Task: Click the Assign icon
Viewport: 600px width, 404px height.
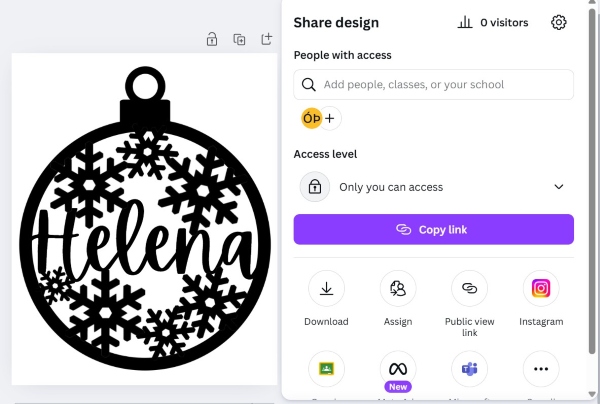Action: click(398, 289)
